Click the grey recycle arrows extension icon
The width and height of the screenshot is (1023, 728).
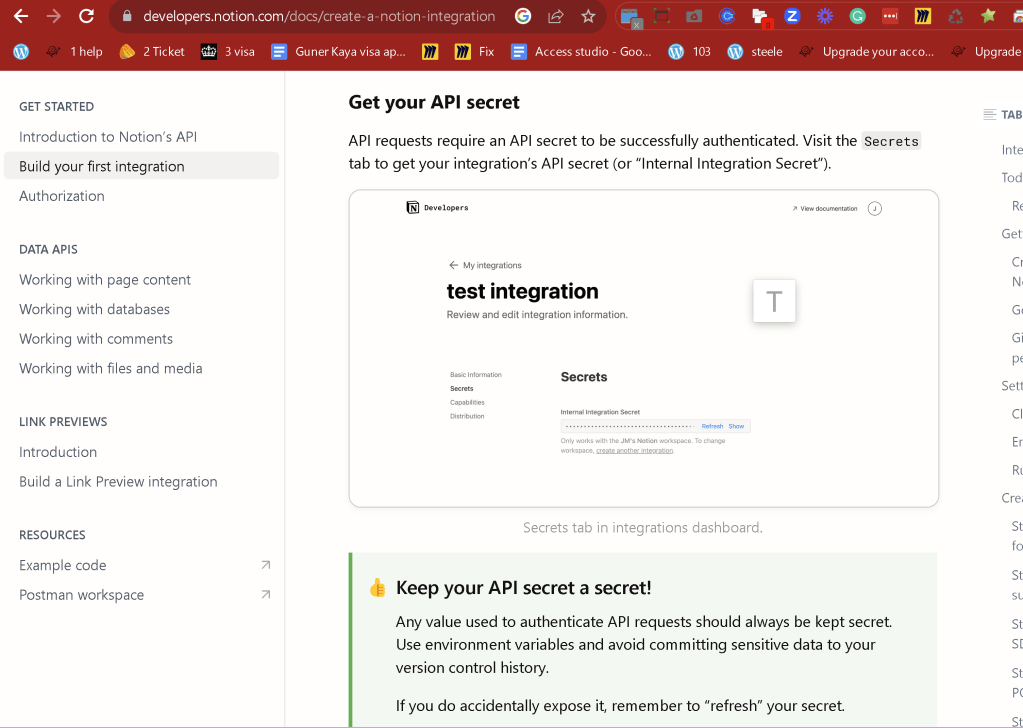(x=955, y=16)
